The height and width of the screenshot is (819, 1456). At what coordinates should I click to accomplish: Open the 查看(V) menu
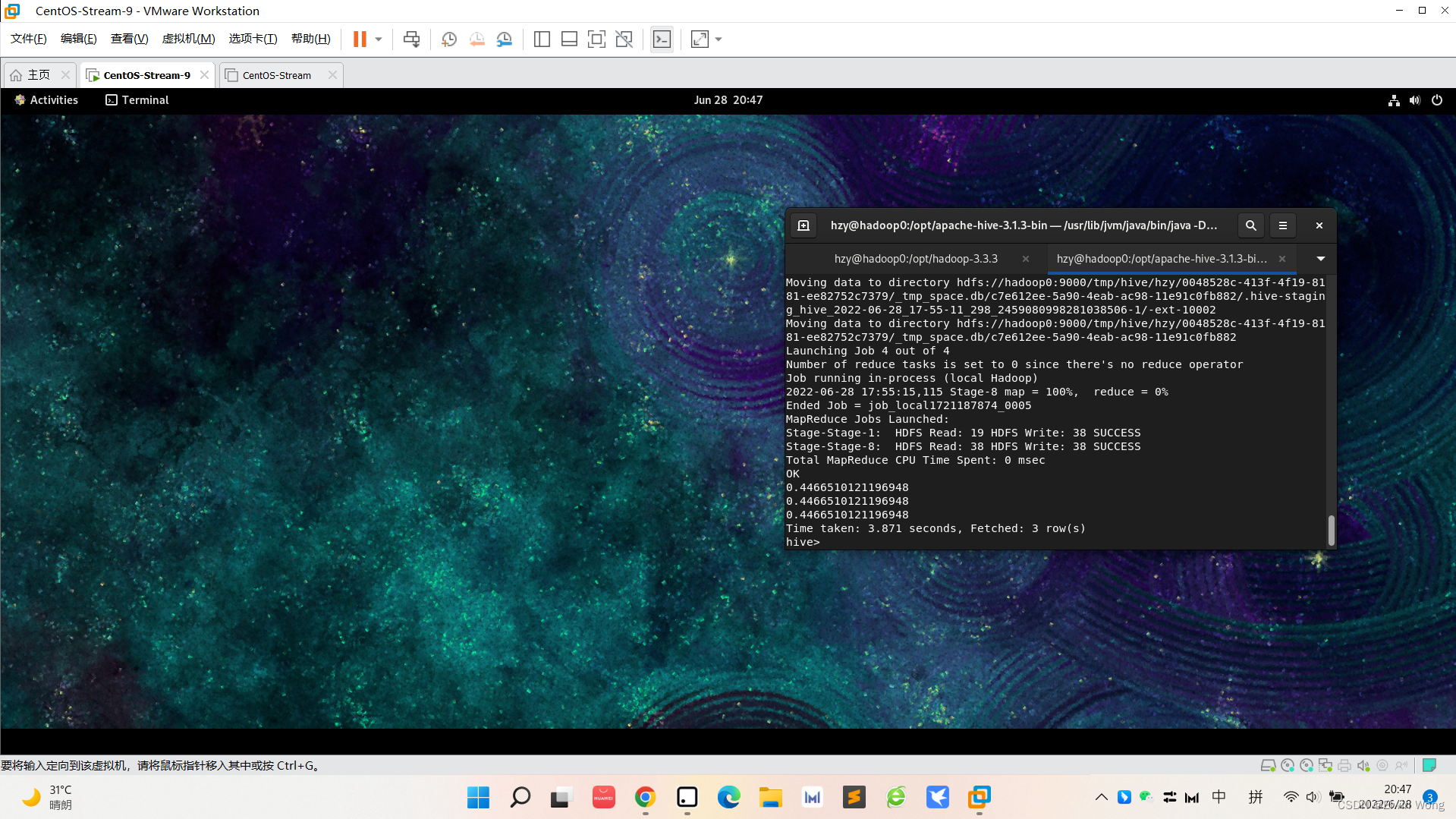click(x=130, y=39)
